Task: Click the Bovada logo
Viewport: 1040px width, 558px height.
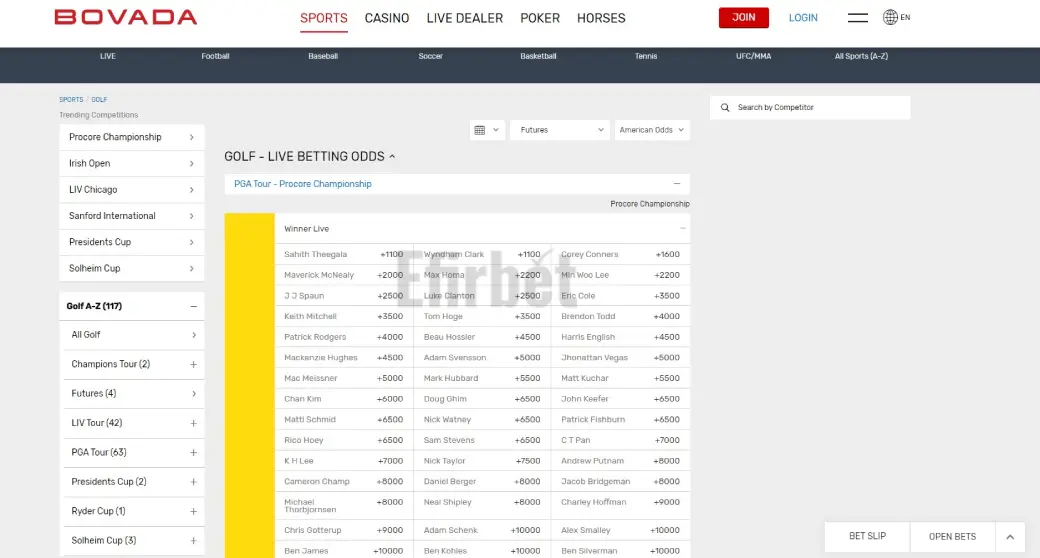Action: click(x=125, y=17)
